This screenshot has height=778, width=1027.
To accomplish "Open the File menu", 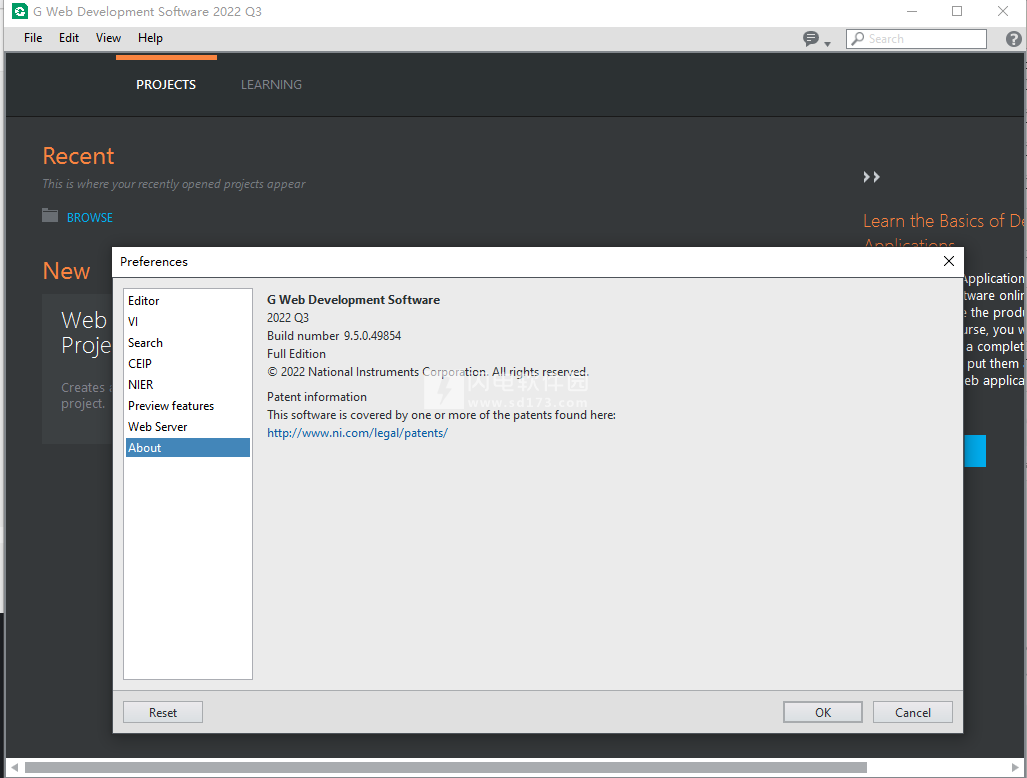I will 33,38.
